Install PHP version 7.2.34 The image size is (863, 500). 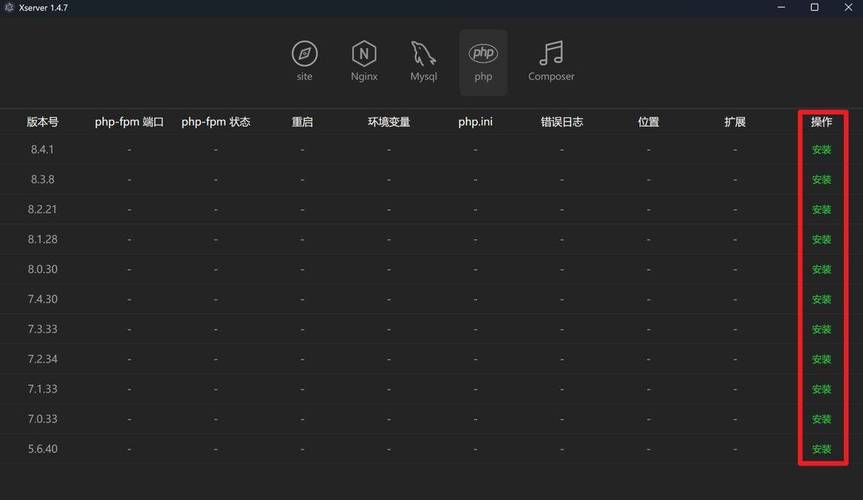(x=821, y=359)
